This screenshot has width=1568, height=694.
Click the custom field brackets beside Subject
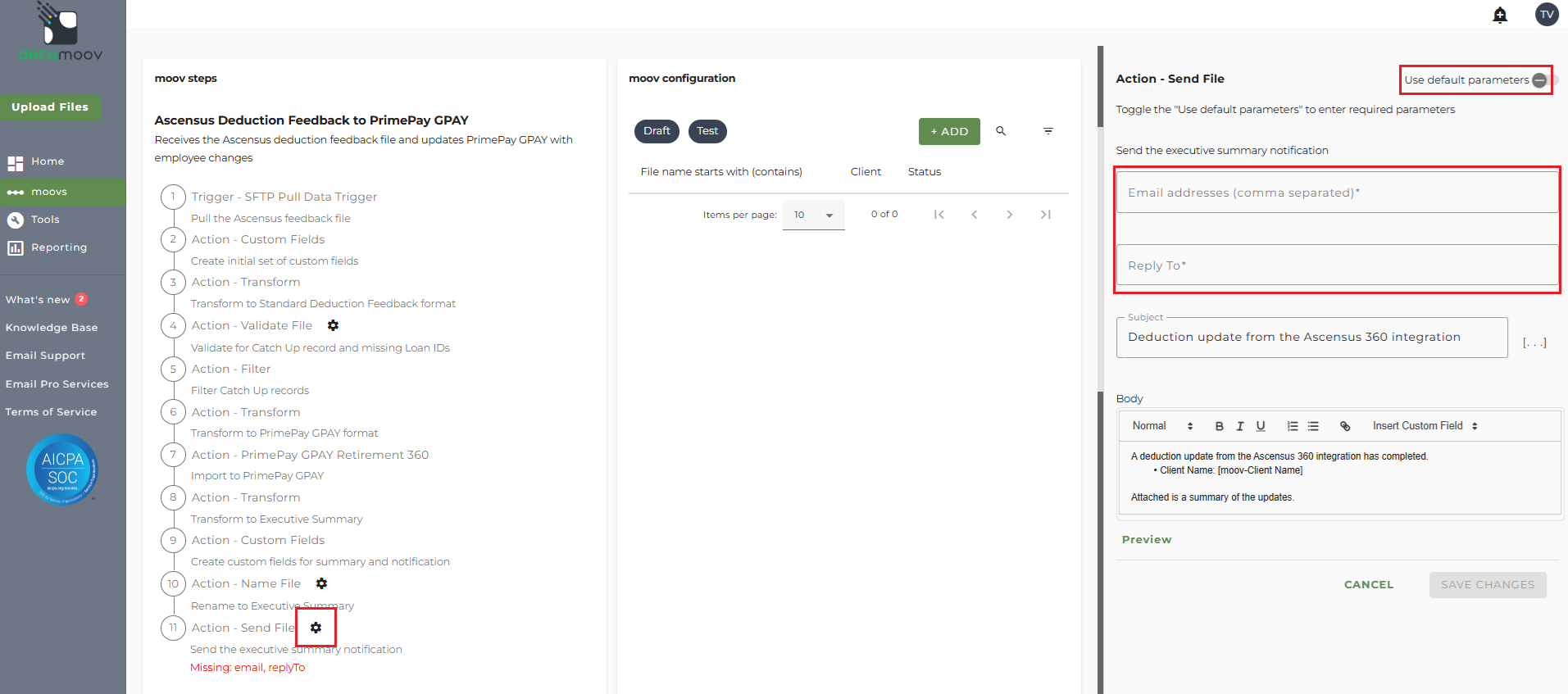click(1534, 342)
